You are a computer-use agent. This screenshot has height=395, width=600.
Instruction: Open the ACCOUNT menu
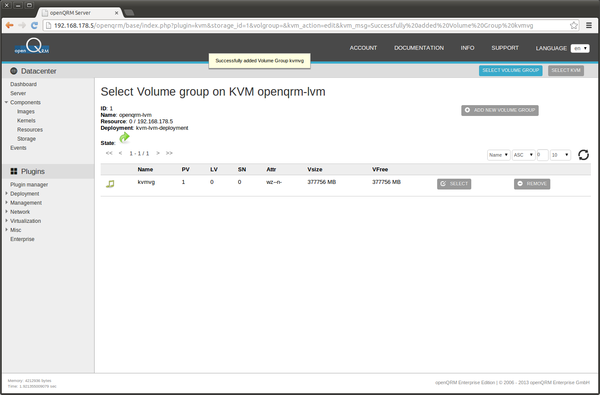(x=363, y=48)
